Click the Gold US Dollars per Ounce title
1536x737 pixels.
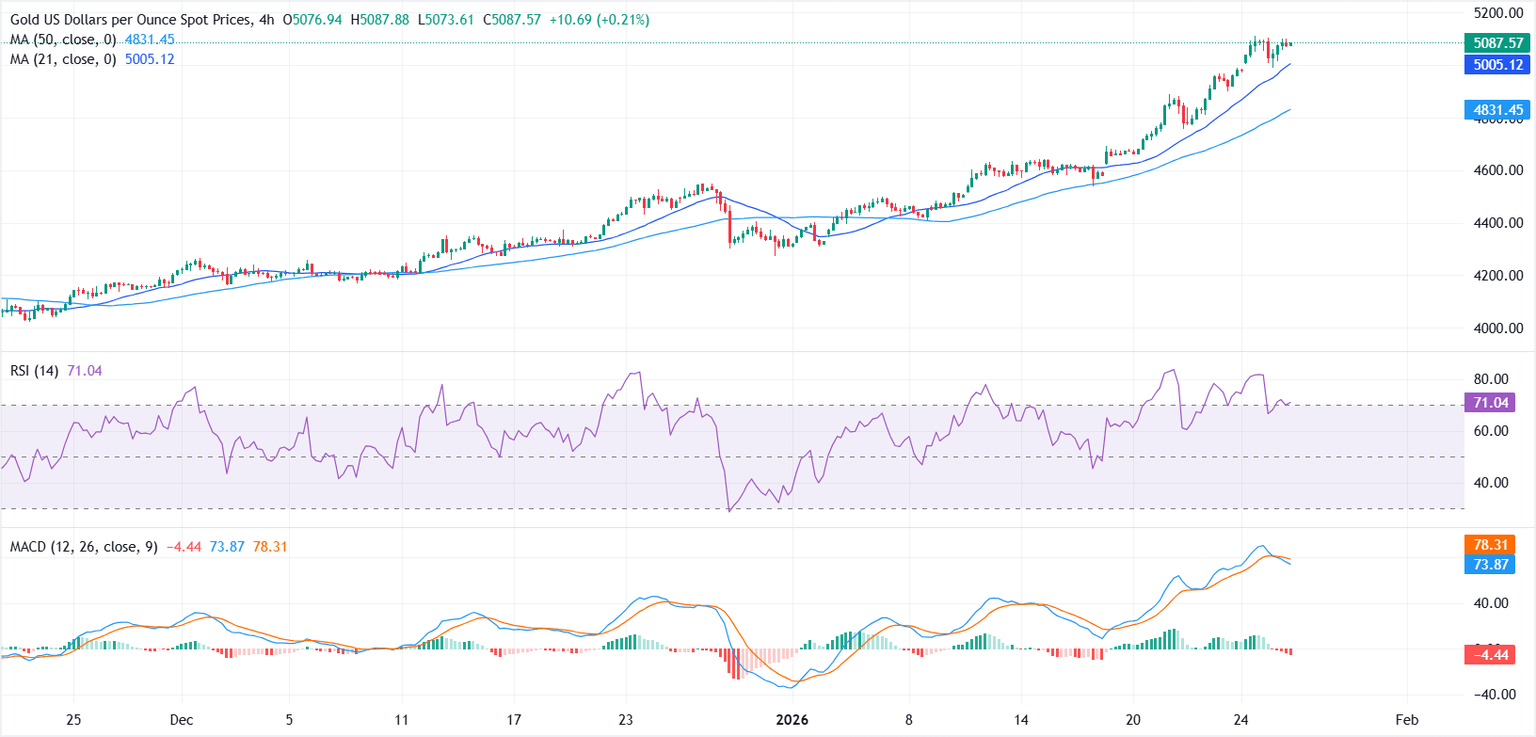130,20
